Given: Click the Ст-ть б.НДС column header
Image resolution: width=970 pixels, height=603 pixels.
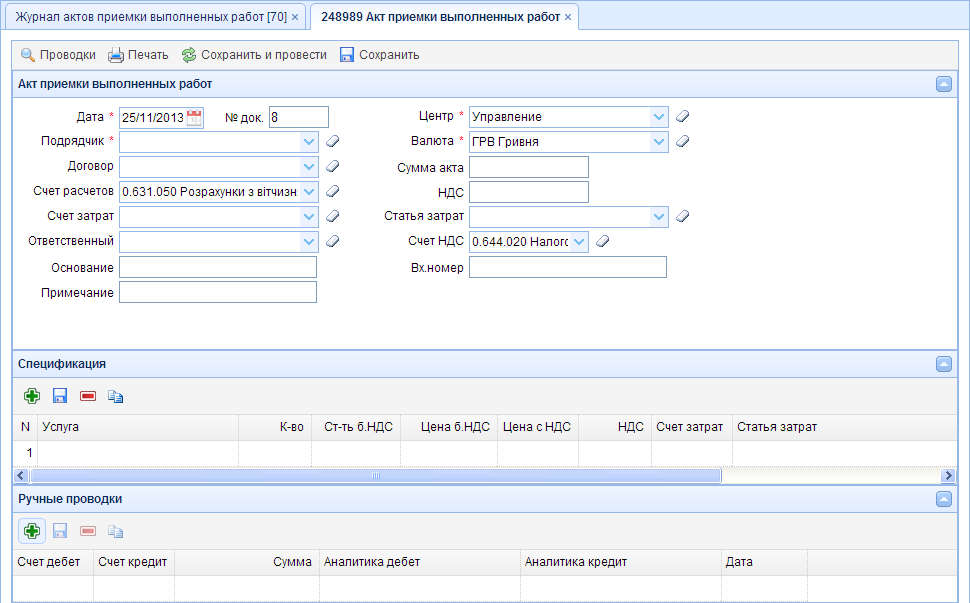Looking at the screenshot, I should coord(356,427).
